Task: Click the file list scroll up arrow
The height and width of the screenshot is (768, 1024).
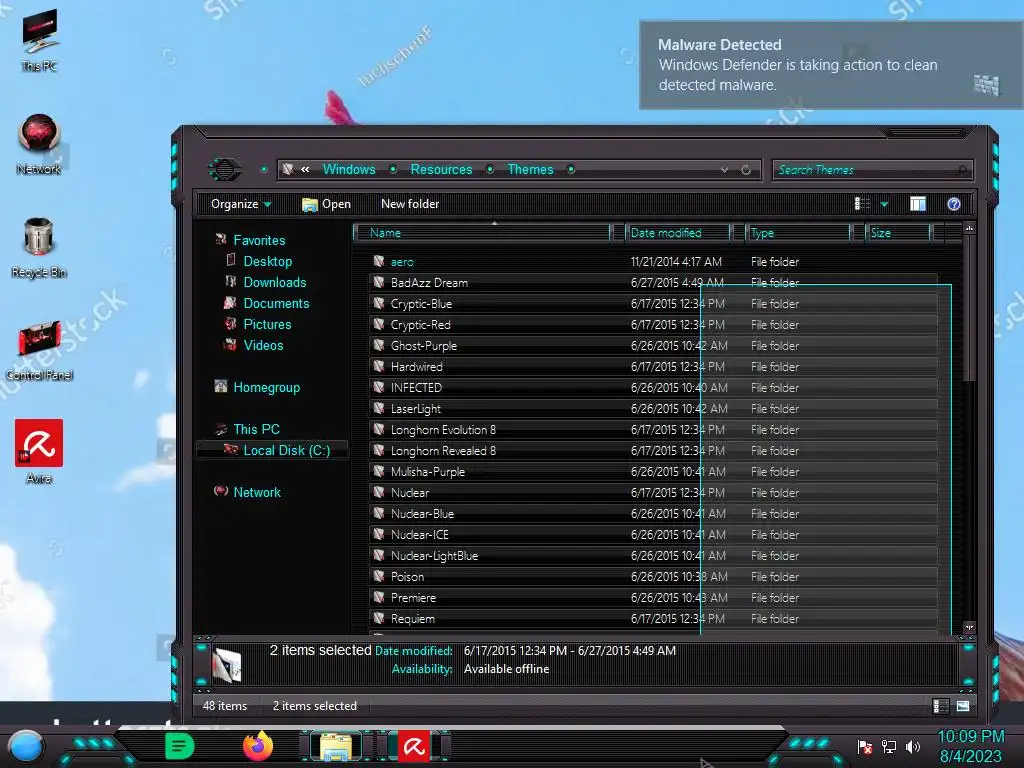Action: [x=969, y=228]
